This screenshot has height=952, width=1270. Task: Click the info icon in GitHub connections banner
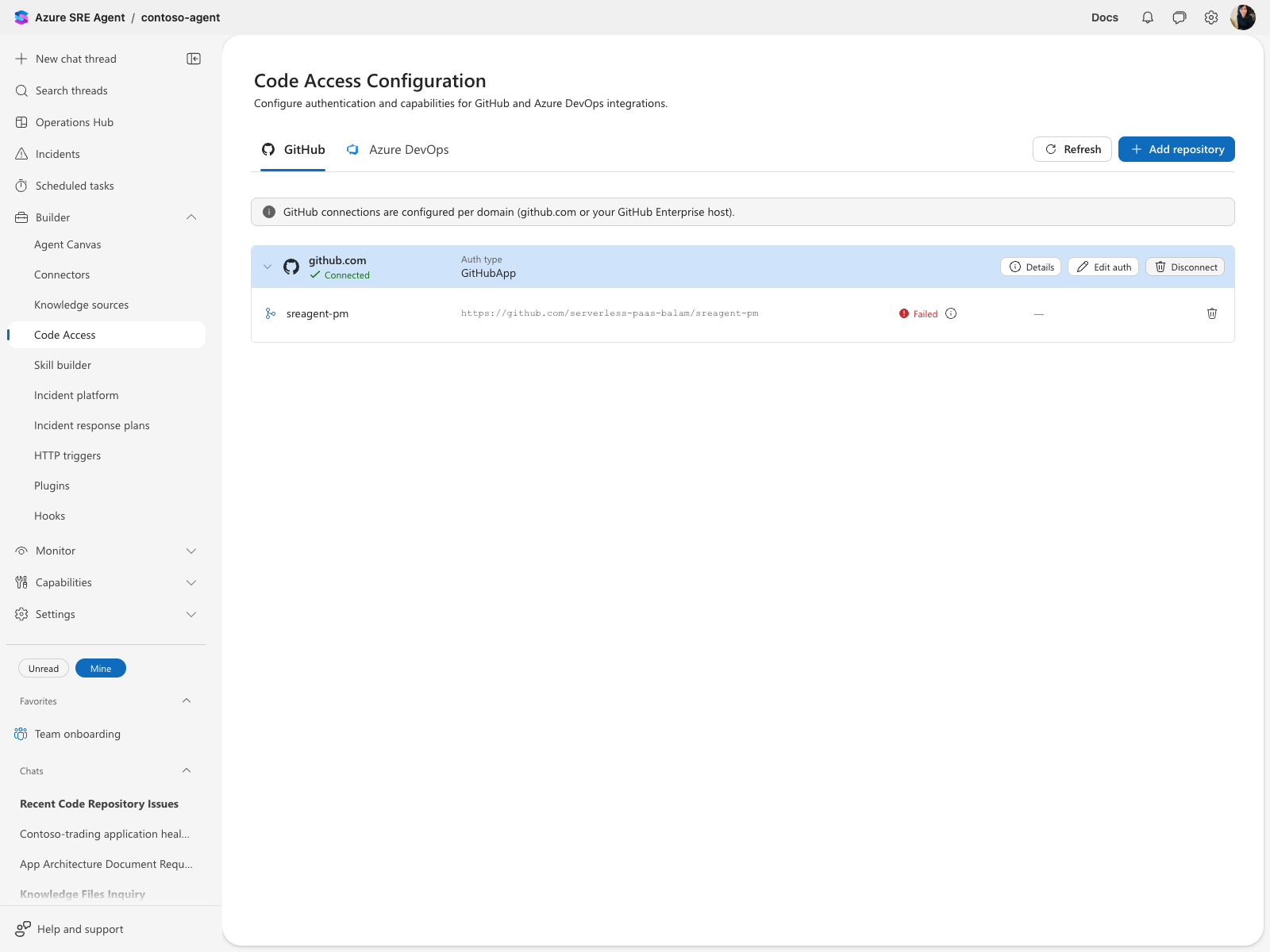pyautogui.click(x=269, y=212)
